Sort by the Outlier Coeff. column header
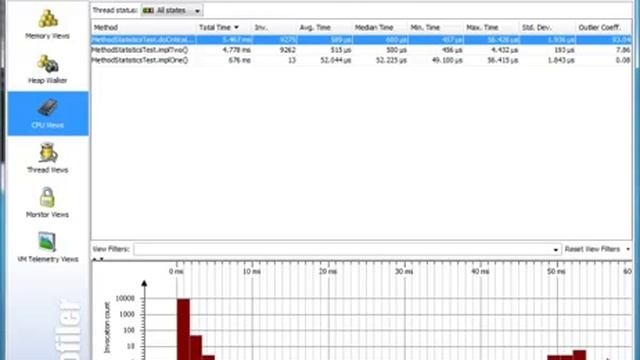 pyautogui.click(x=603, y=28)
